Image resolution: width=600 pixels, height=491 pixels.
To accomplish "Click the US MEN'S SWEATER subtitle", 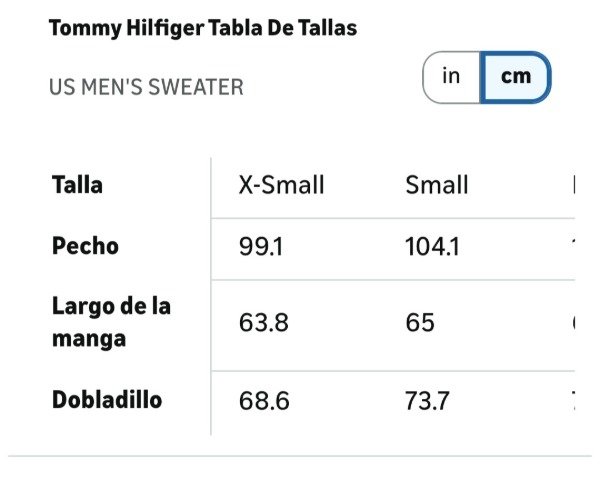I will (x=146, y=87).
